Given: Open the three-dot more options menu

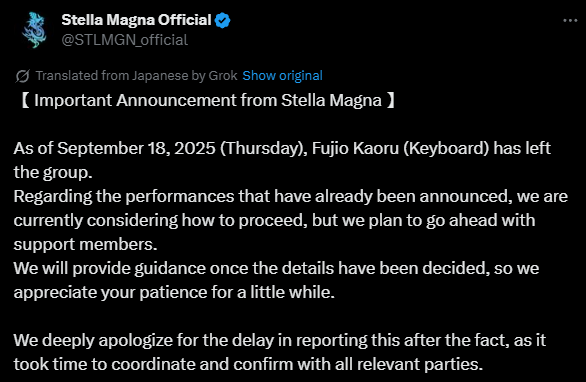Looking at the screenshot, I should 570,21.
